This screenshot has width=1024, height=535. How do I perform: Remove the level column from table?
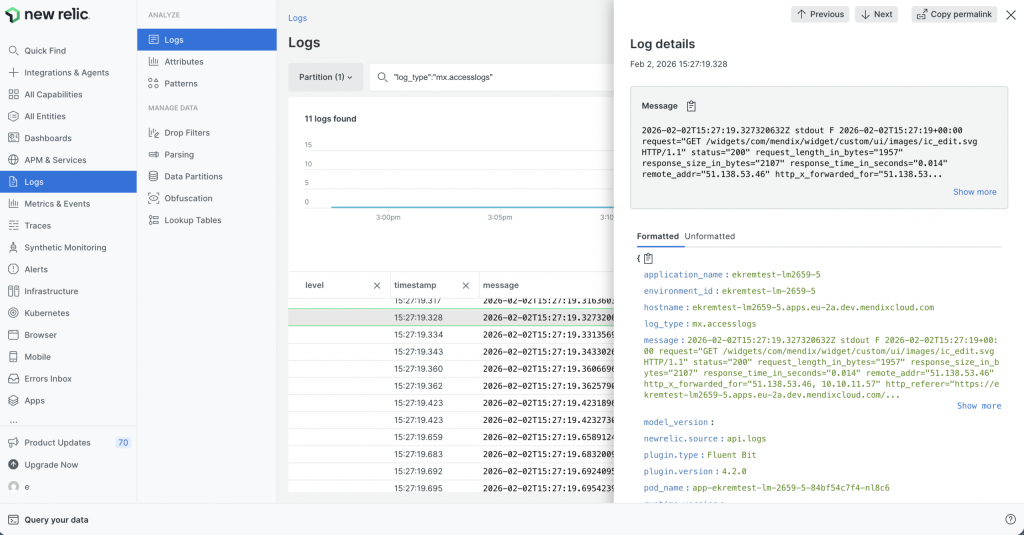377,286
